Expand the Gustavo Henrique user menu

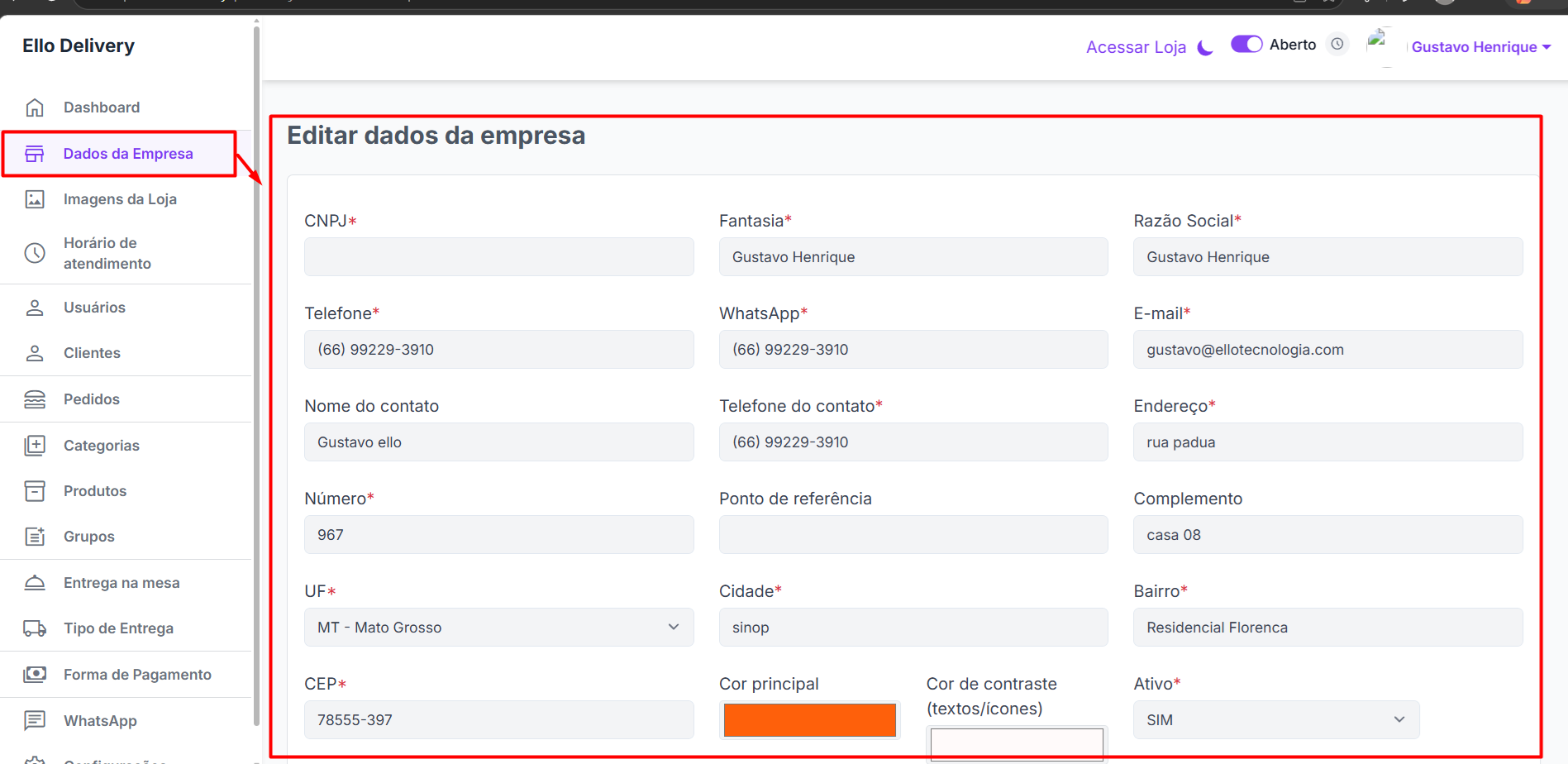1480,47
